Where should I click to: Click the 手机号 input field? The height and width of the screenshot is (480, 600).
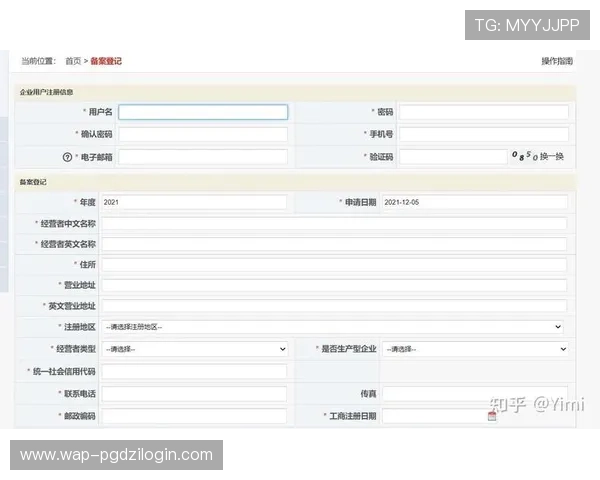click(484, 134)
